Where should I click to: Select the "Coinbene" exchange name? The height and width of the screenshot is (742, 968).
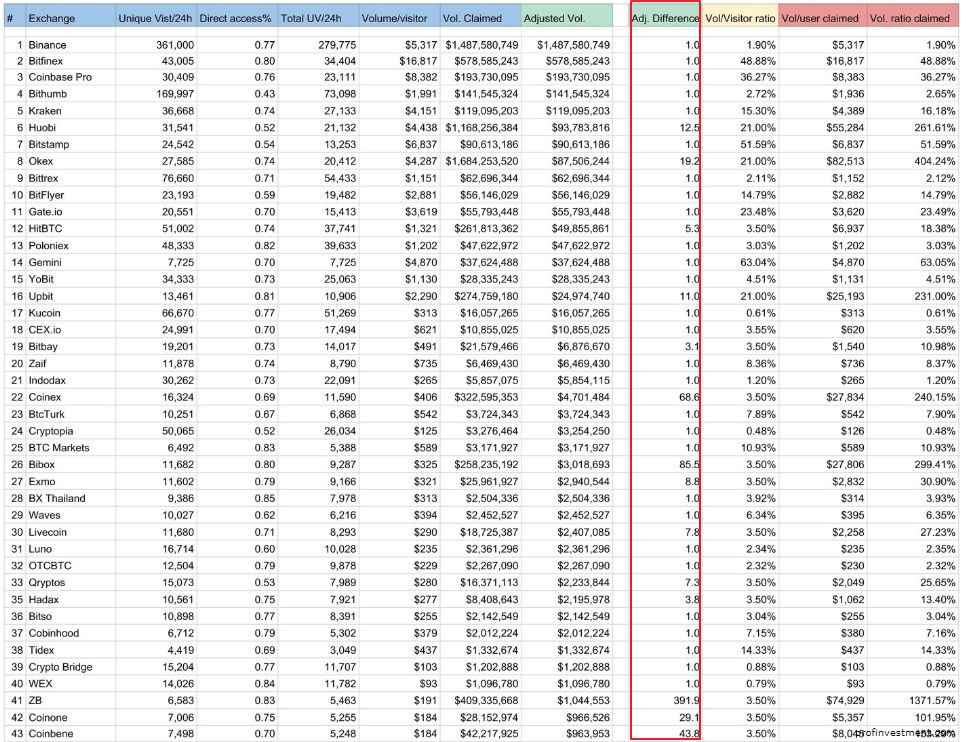(51, 733)
